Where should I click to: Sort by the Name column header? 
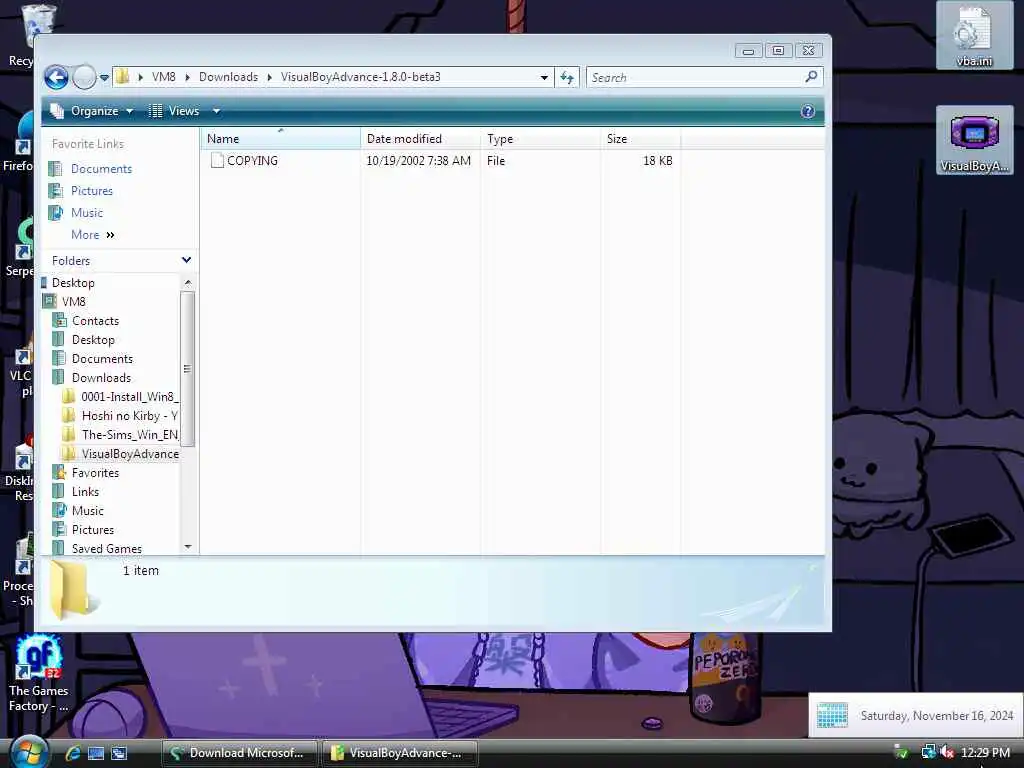coord(280,138)
